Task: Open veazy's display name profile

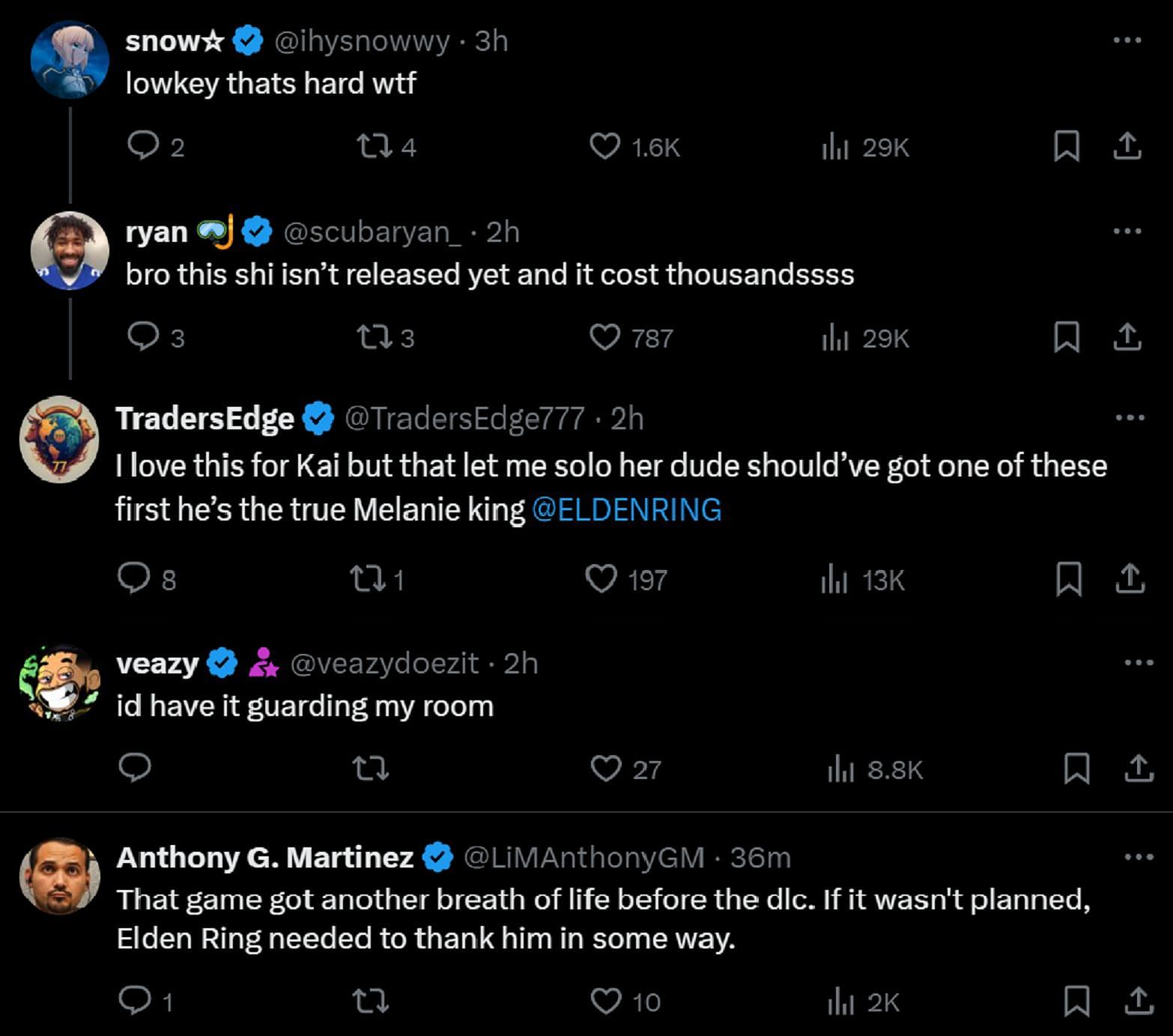Action: 157,664
